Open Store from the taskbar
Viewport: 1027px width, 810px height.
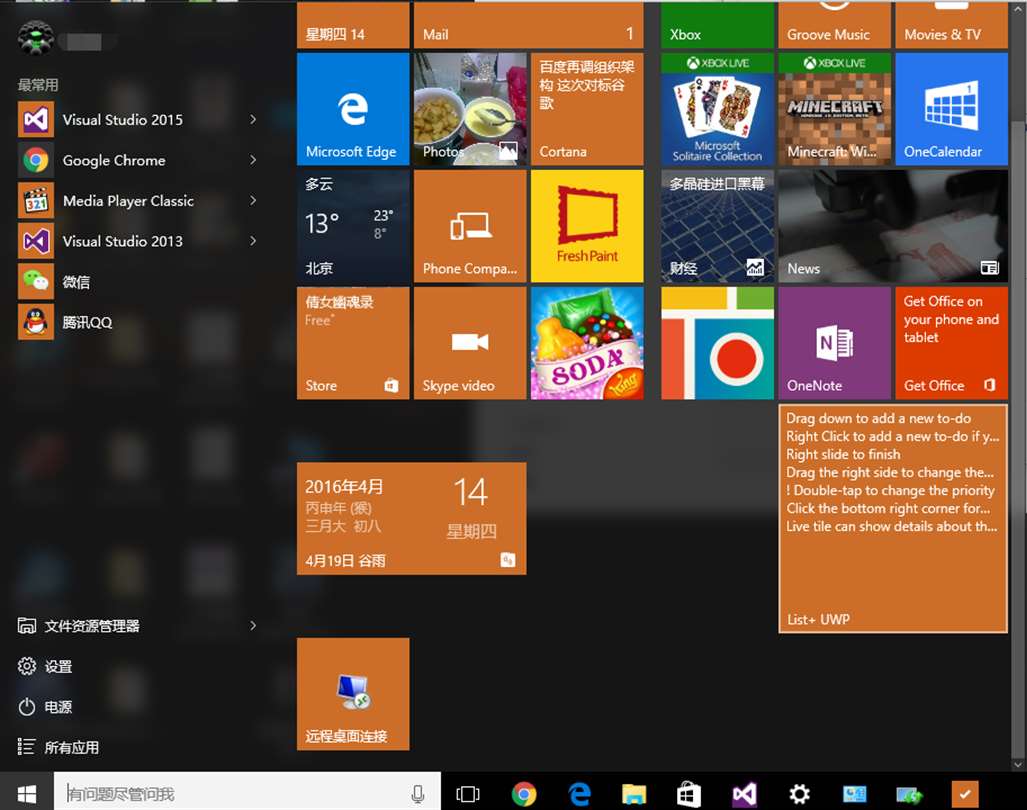(689, 794)
